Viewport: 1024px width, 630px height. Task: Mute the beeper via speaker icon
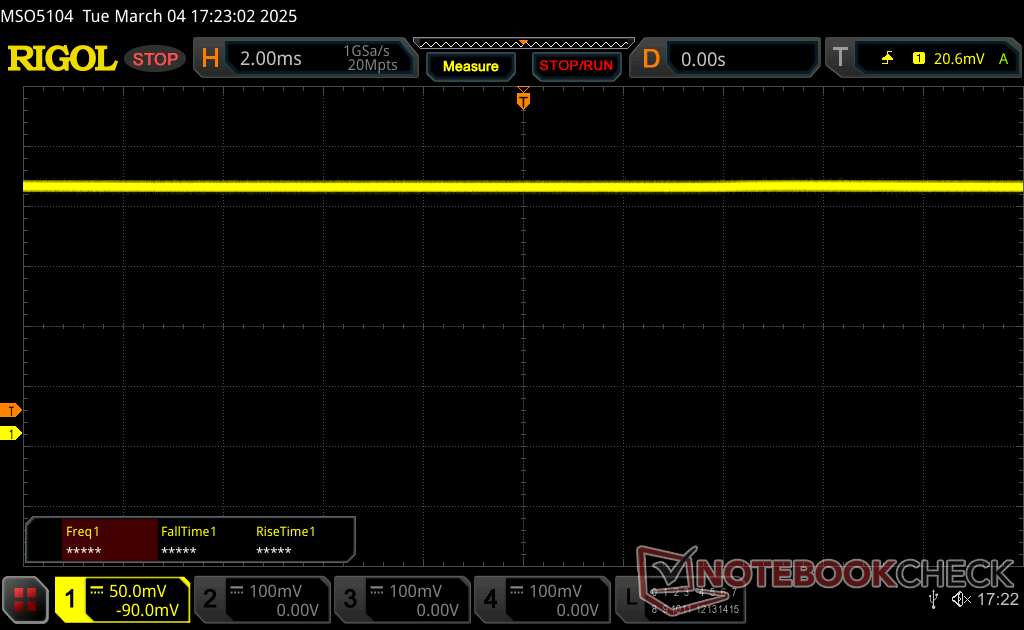961,599
